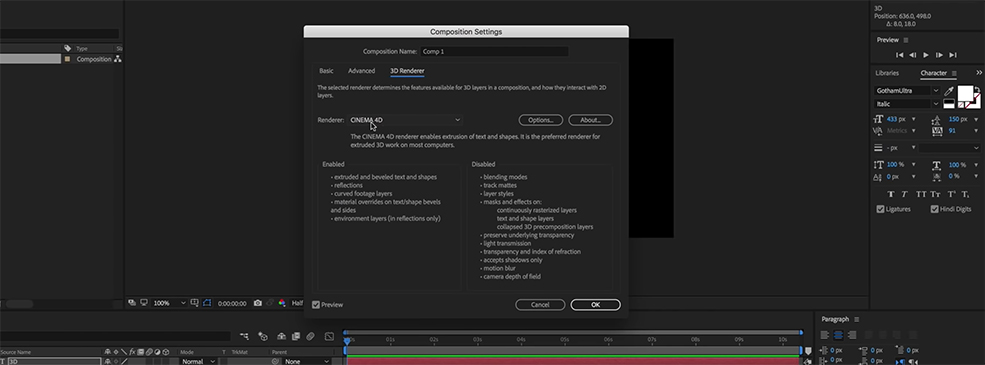Apply Faux Bold text style
Image resolution: width=985 pixels, height=365 pixels.
point(890,194)
